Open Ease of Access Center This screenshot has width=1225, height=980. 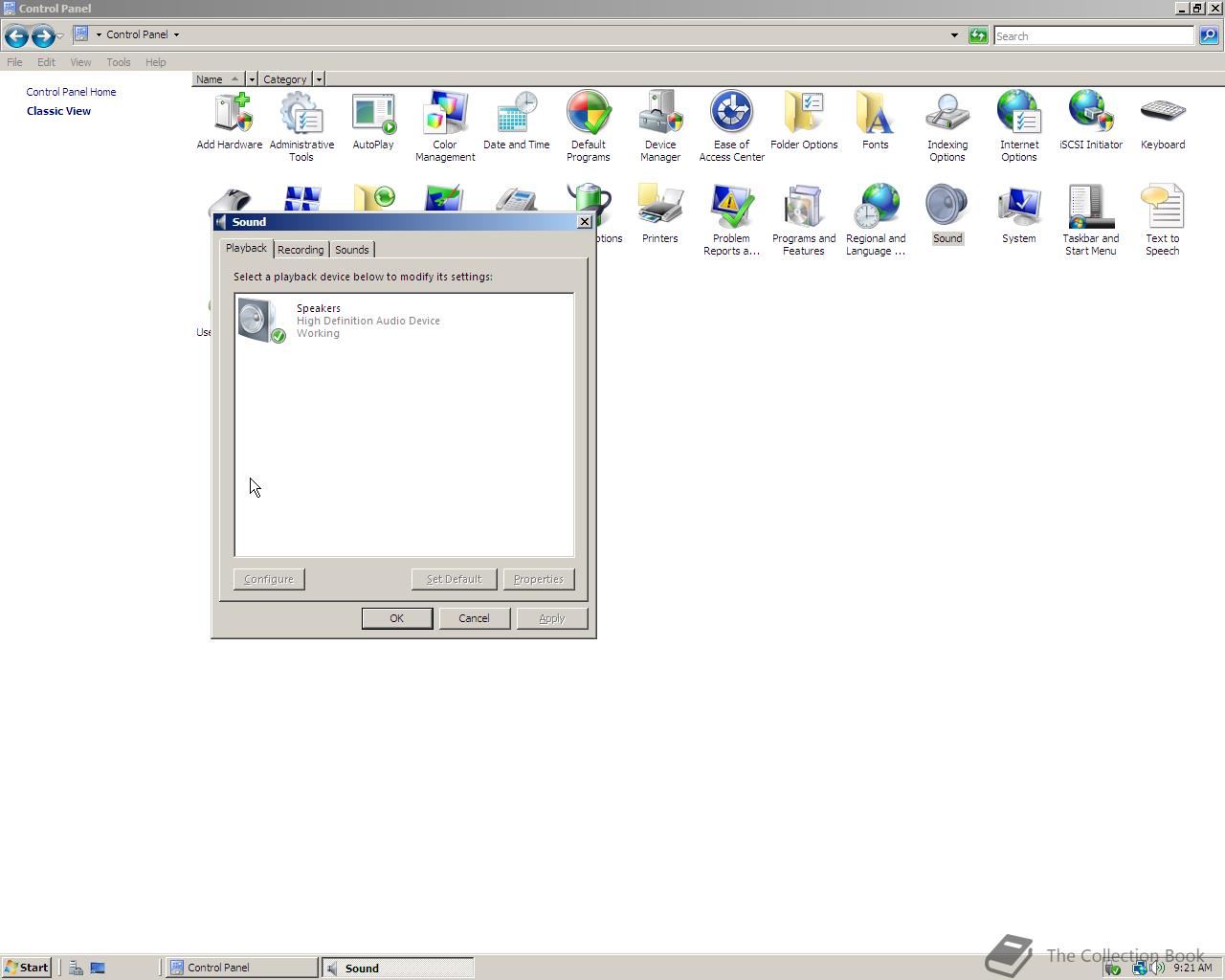[x=732, y=126]
